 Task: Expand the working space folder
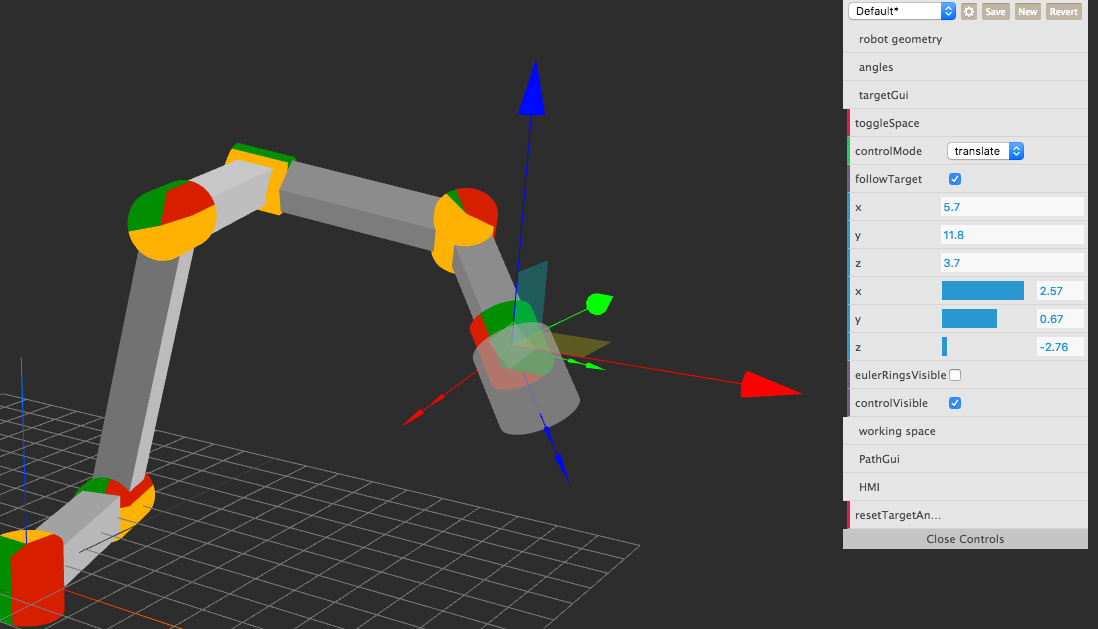(965, 431)
